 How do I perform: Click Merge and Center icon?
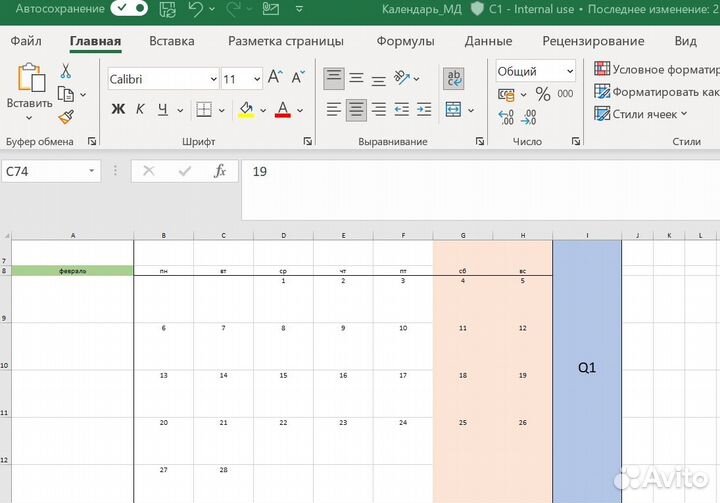[453, 109]
